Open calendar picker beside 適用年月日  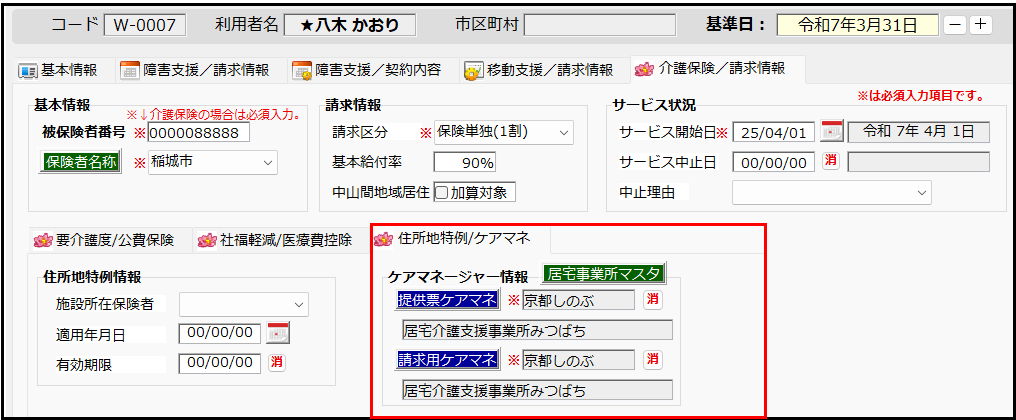pyautogui.click(x=279, y=333)
